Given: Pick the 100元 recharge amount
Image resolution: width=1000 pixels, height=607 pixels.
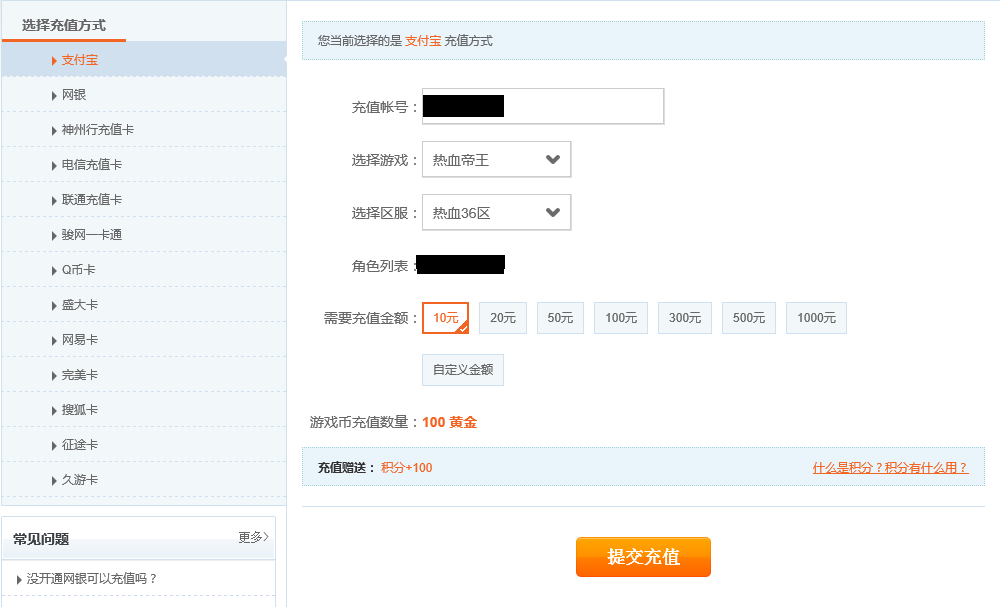Looking at the screenshot, I should [x=620, y=318].
